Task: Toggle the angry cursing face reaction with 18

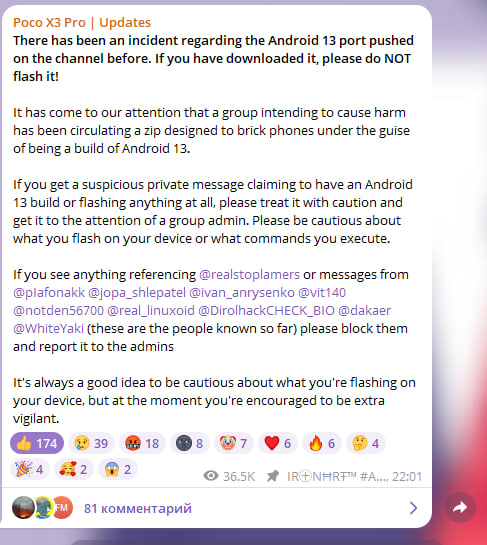Action: tap(142, 443)
